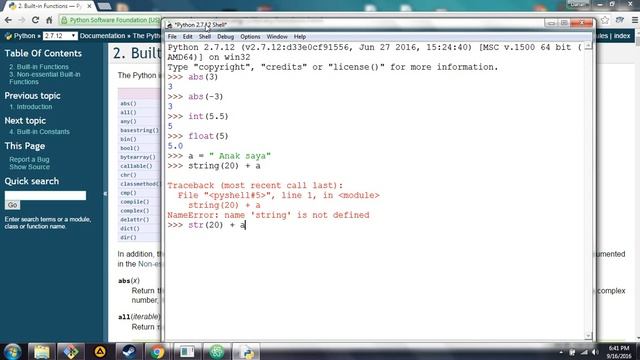Open File Explorer from the taskbar
Viewport: 640px width, 360px height.
[x=42, y=351]
